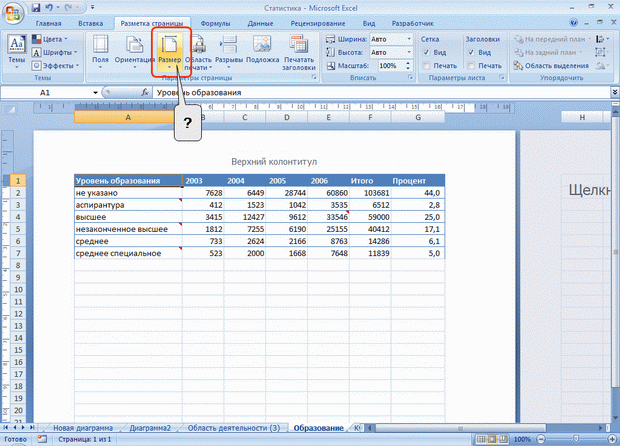
Task: Click the insert function fx button
Action: tap(145, 93)
